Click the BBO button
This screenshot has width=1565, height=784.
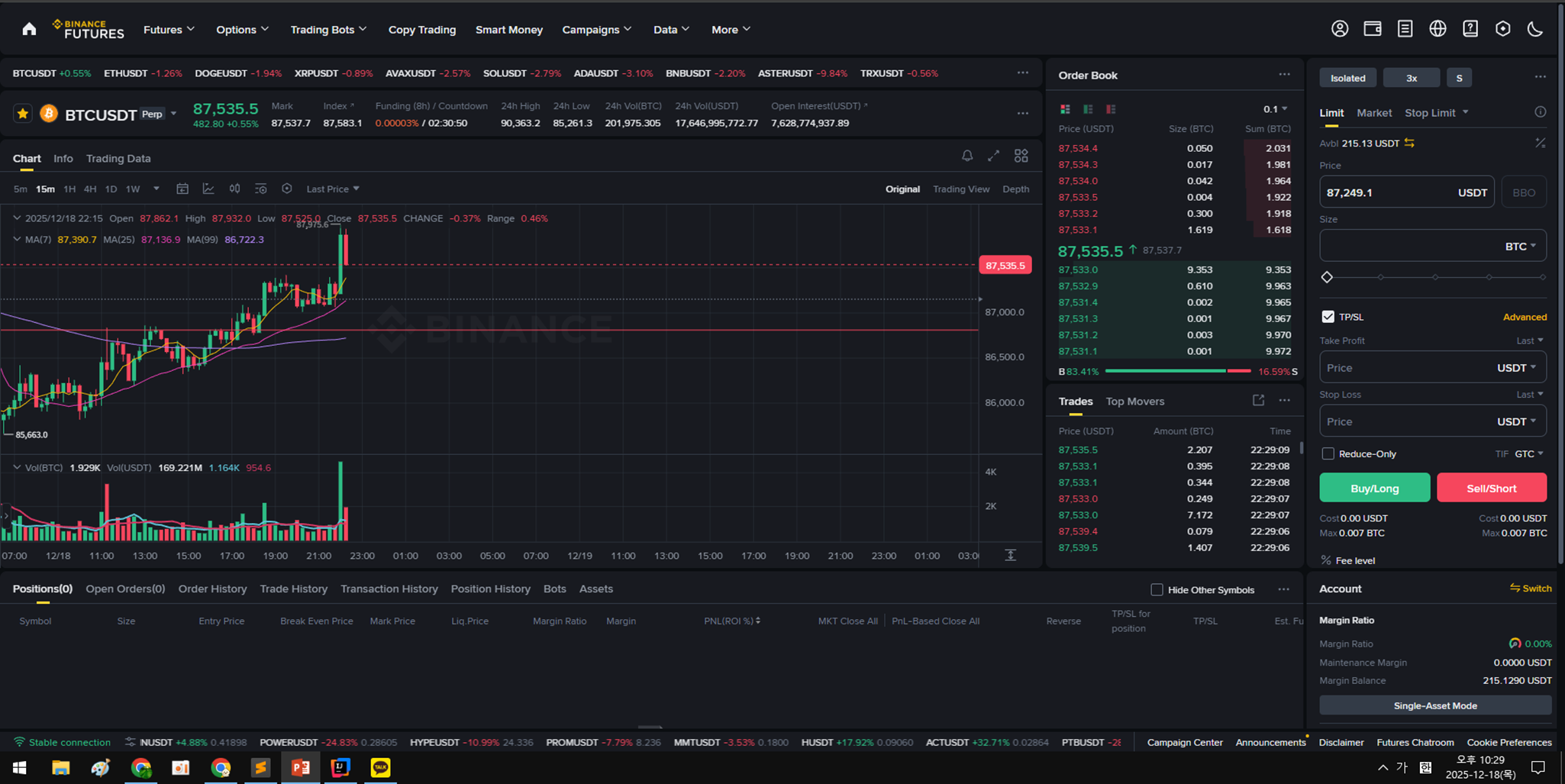click(1524, 192)
